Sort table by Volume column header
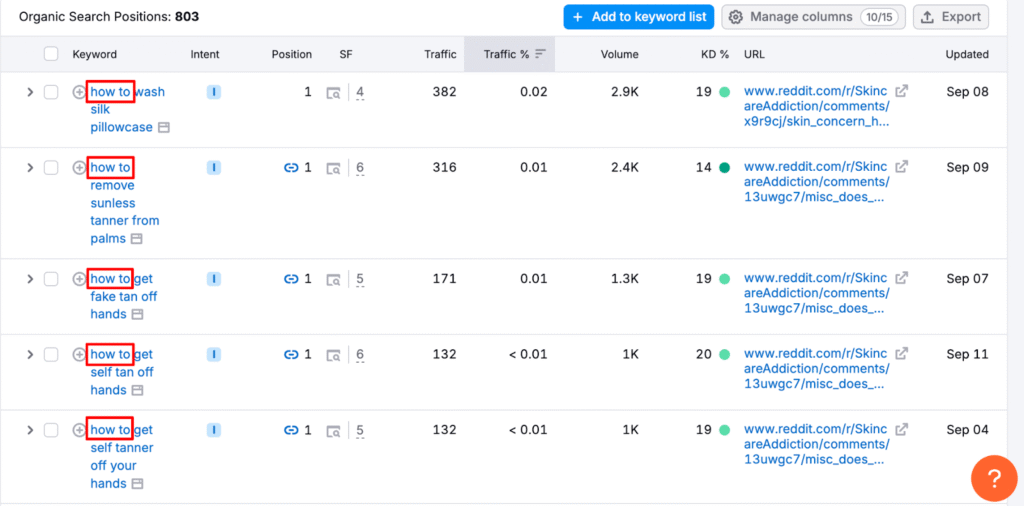Image resolution: width=1024 pixels, height=506 pixels. (619, 54)
